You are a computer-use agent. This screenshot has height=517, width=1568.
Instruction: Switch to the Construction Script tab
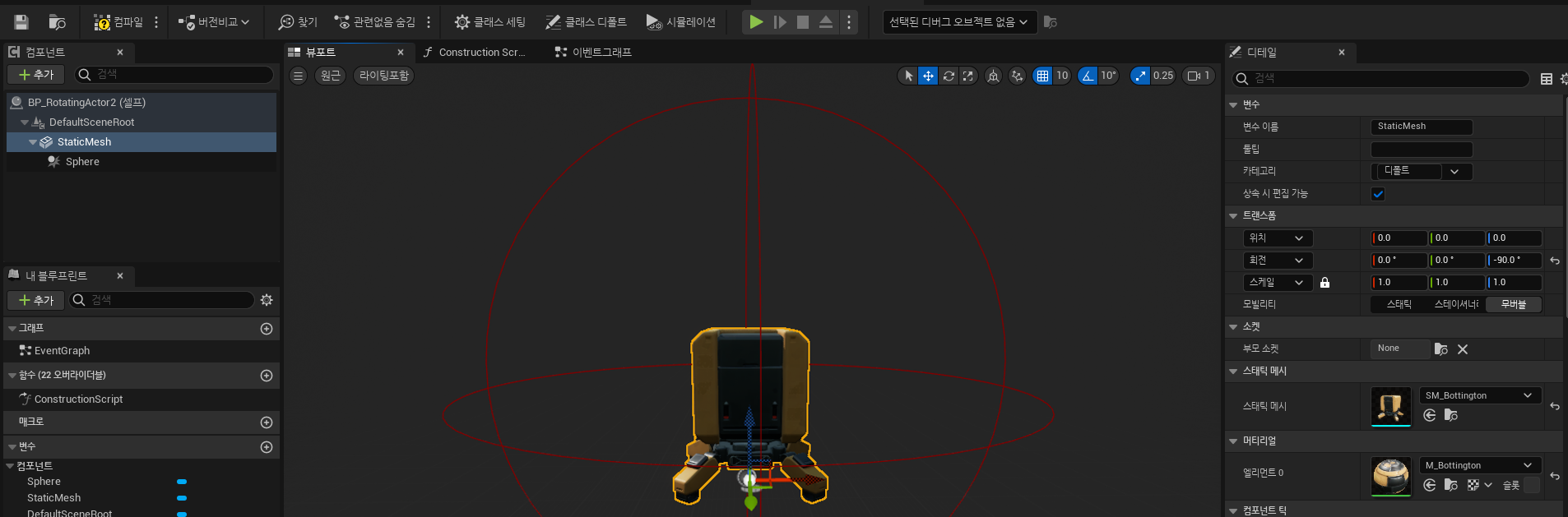pyautogui.click(x=482, y=52)
